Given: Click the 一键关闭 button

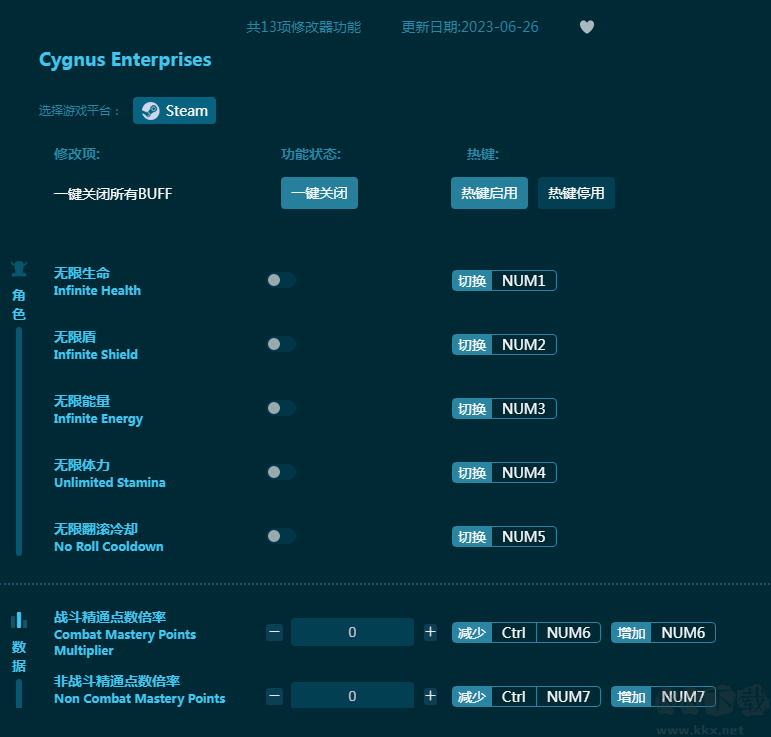Looking at the screenshot, I should [319, 193].
